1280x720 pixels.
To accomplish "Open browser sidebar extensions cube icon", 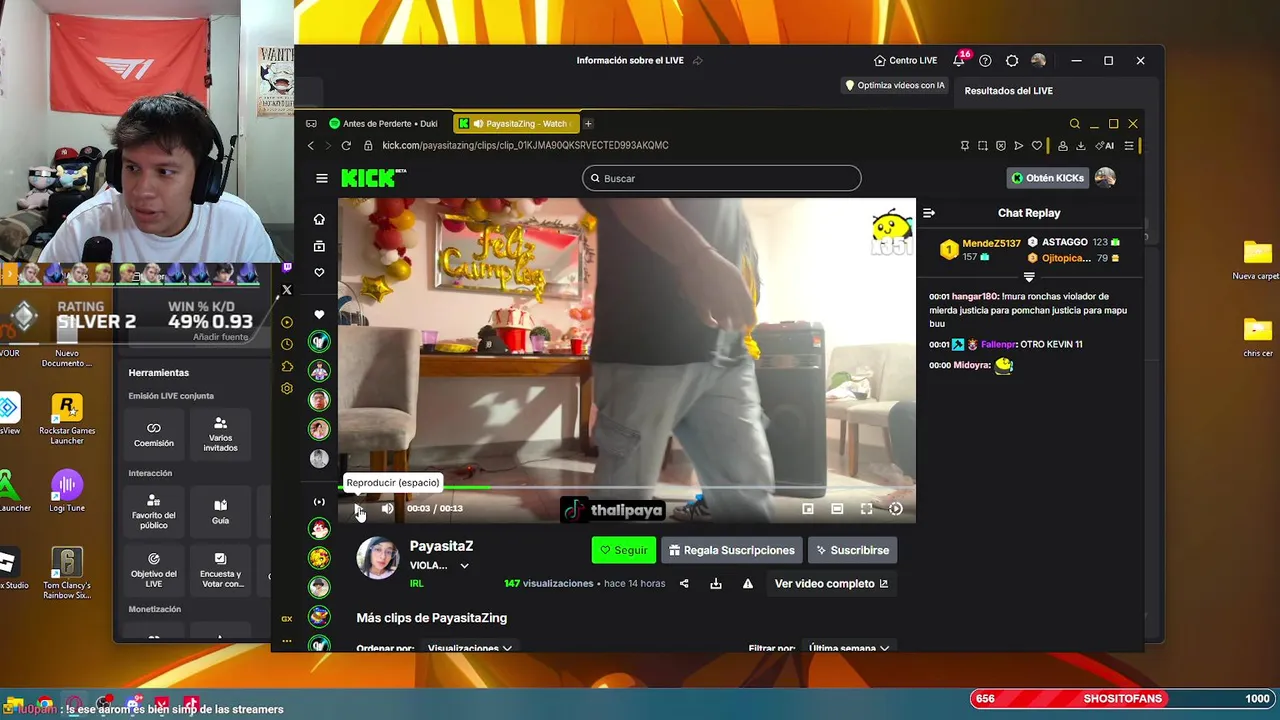I will [x=287, y=366].
